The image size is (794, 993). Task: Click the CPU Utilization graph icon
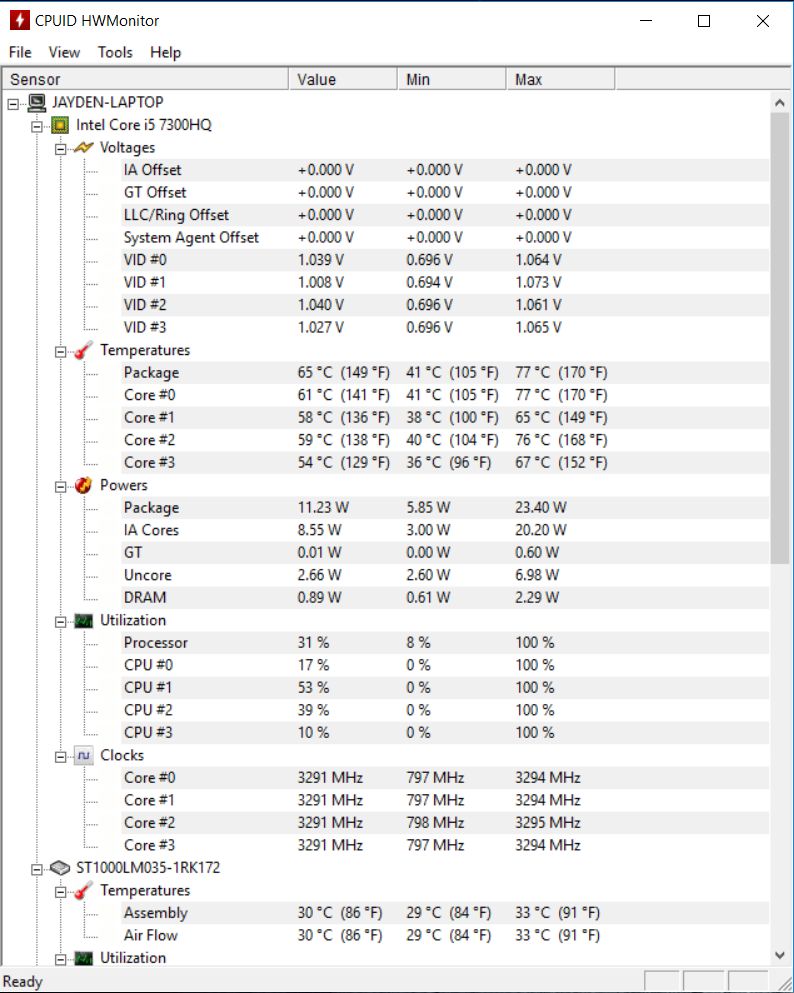[85, 620]
